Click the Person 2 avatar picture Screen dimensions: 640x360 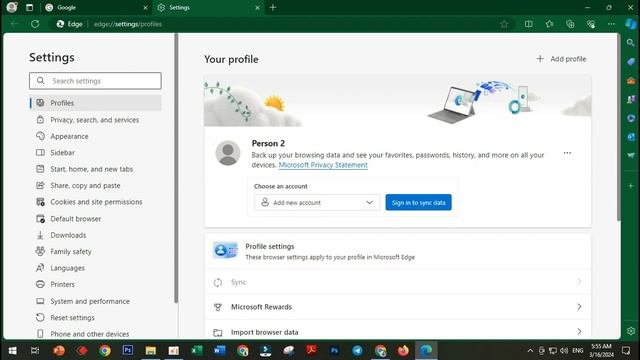click(x=228, y=153)
